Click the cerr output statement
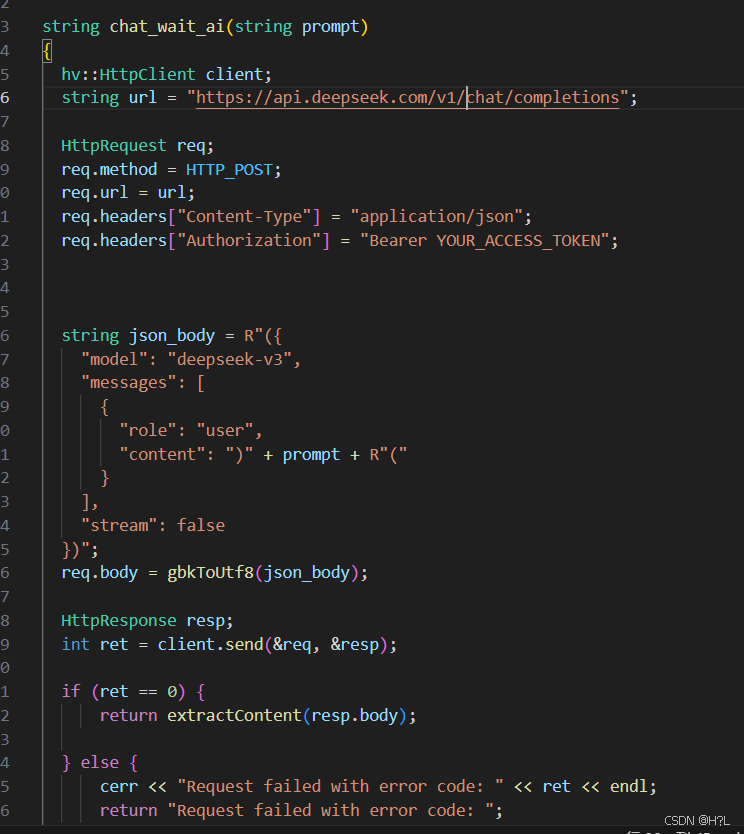The image size is (744, 834). pos(378,787)
